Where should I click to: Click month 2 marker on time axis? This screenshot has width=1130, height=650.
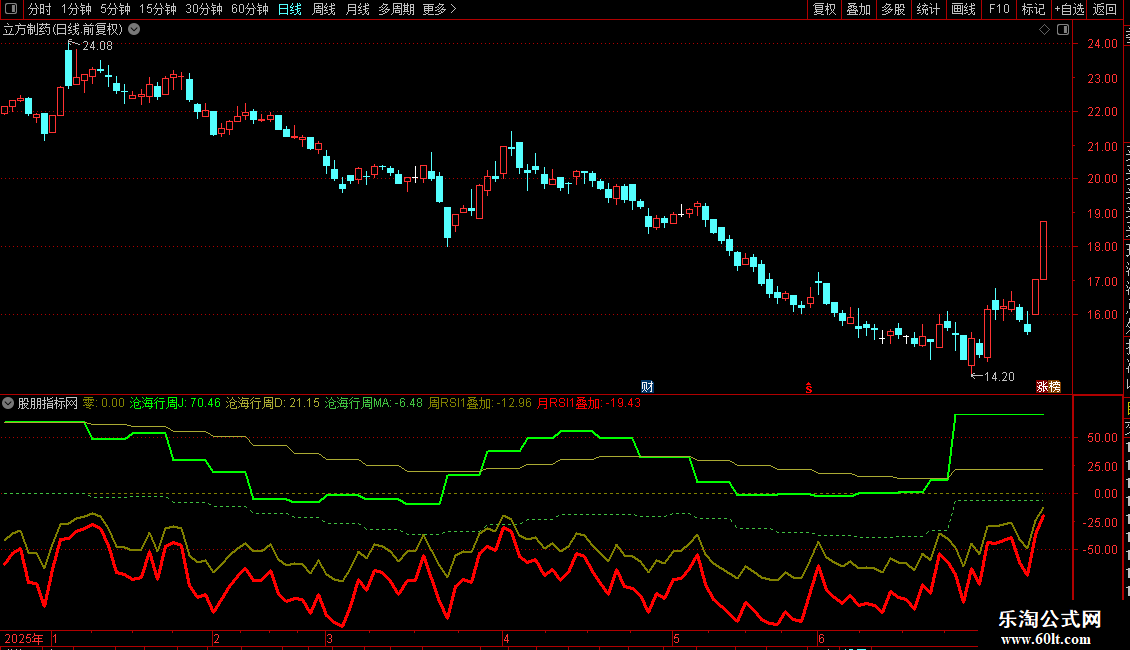pyautogui.click(x=216, y=638)
